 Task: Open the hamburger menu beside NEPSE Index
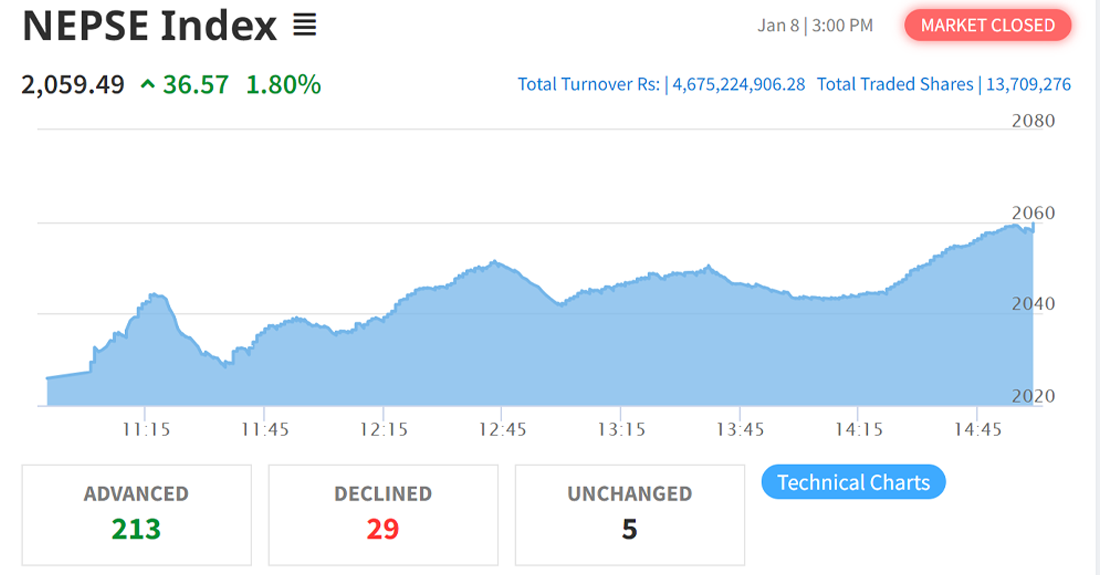(x=305, y=26)
